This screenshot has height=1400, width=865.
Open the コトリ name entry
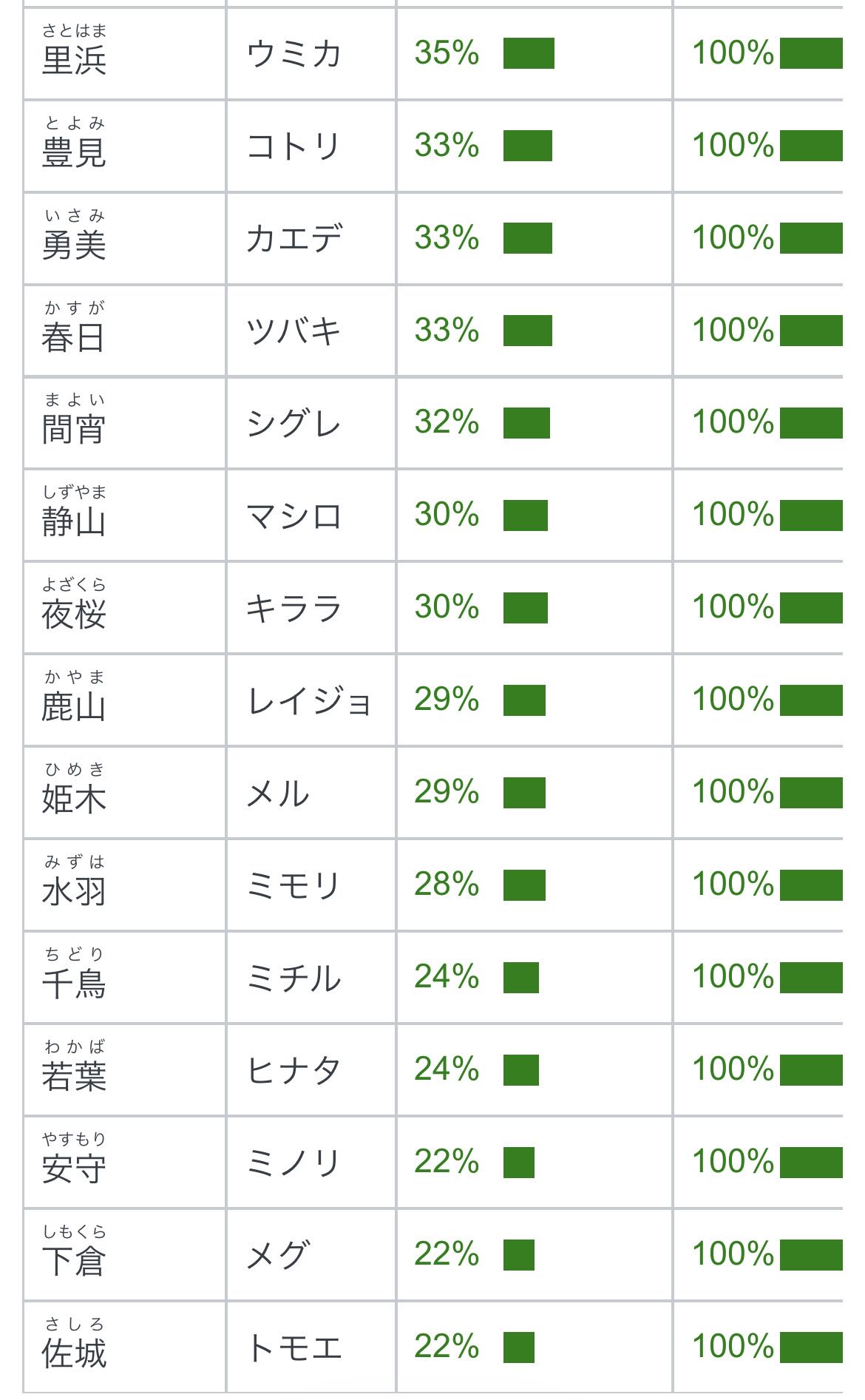294,146
